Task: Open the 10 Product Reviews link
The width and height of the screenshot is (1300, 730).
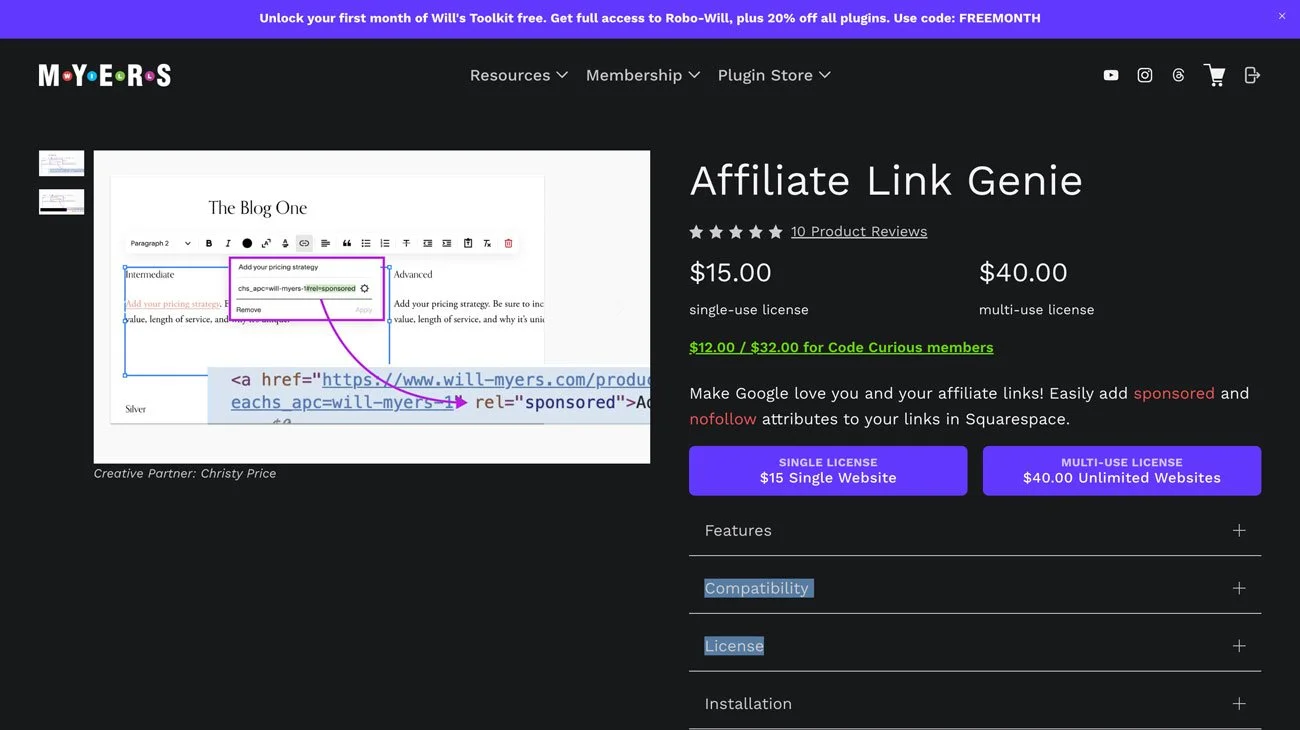Action: click(859, 231)
